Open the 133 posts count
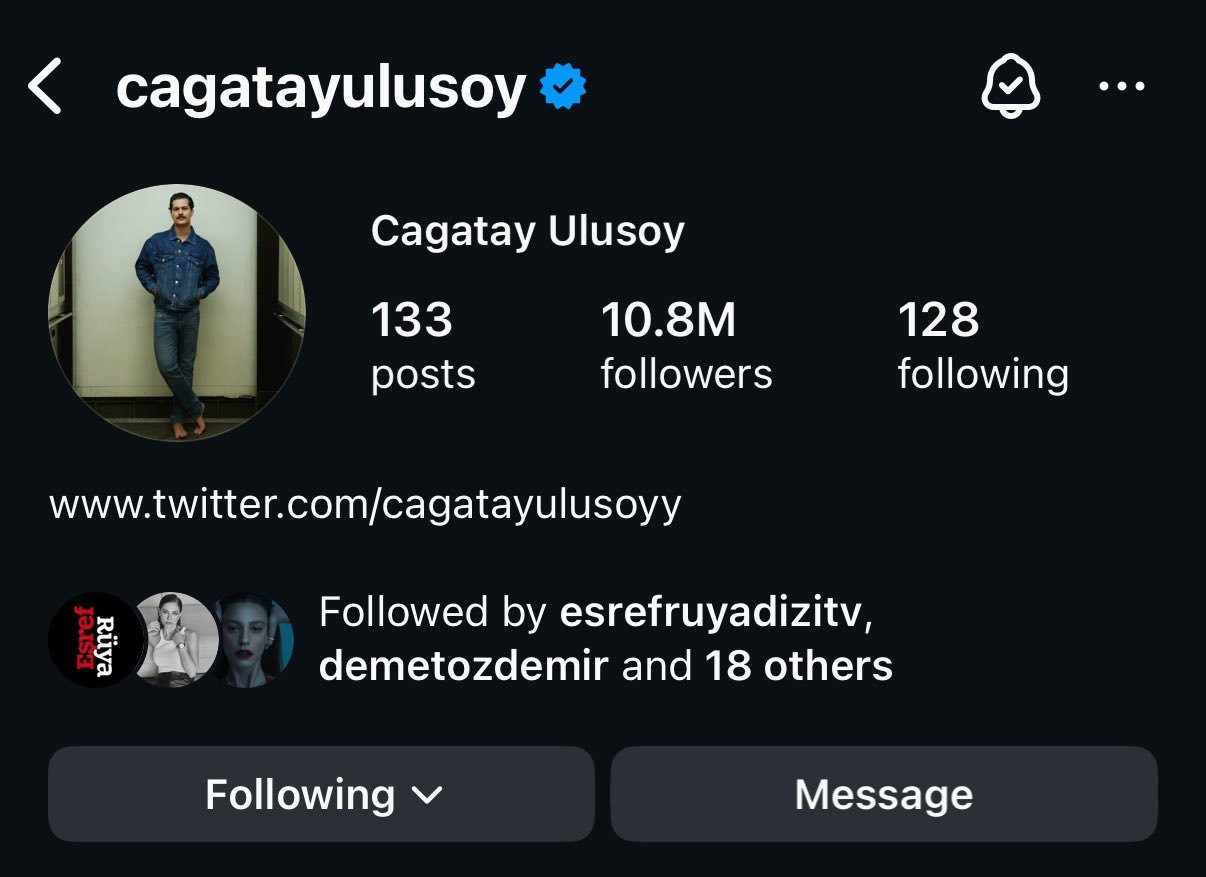 click(422, 346)
